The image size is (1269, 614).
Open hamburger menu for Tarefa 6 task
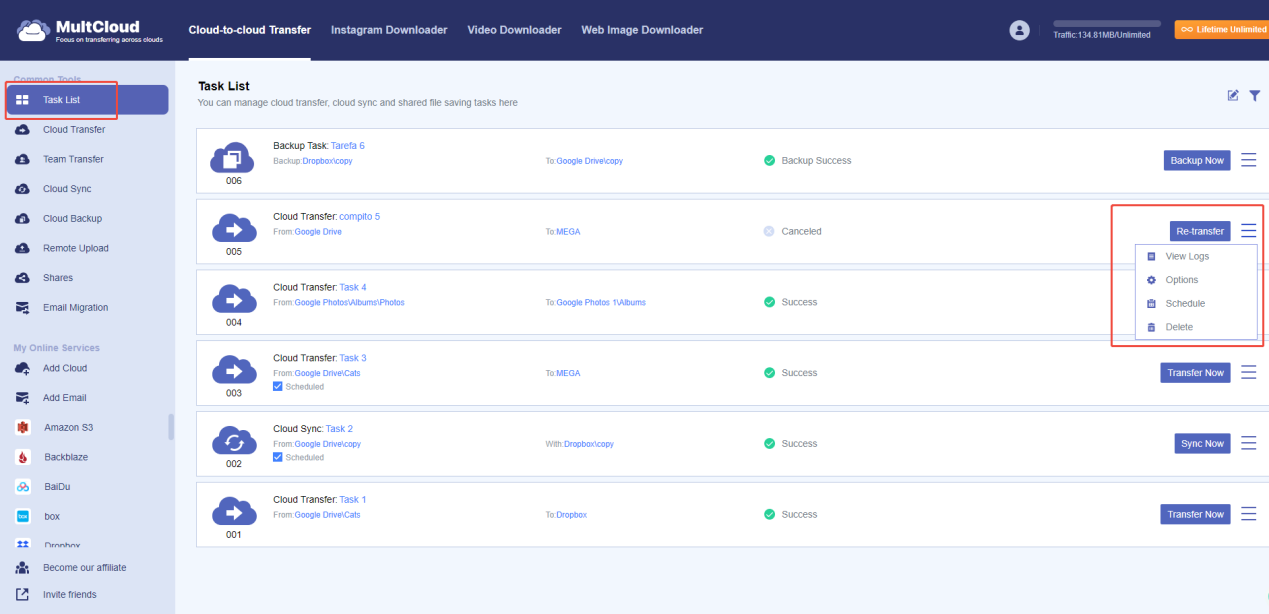point(1248,160)
